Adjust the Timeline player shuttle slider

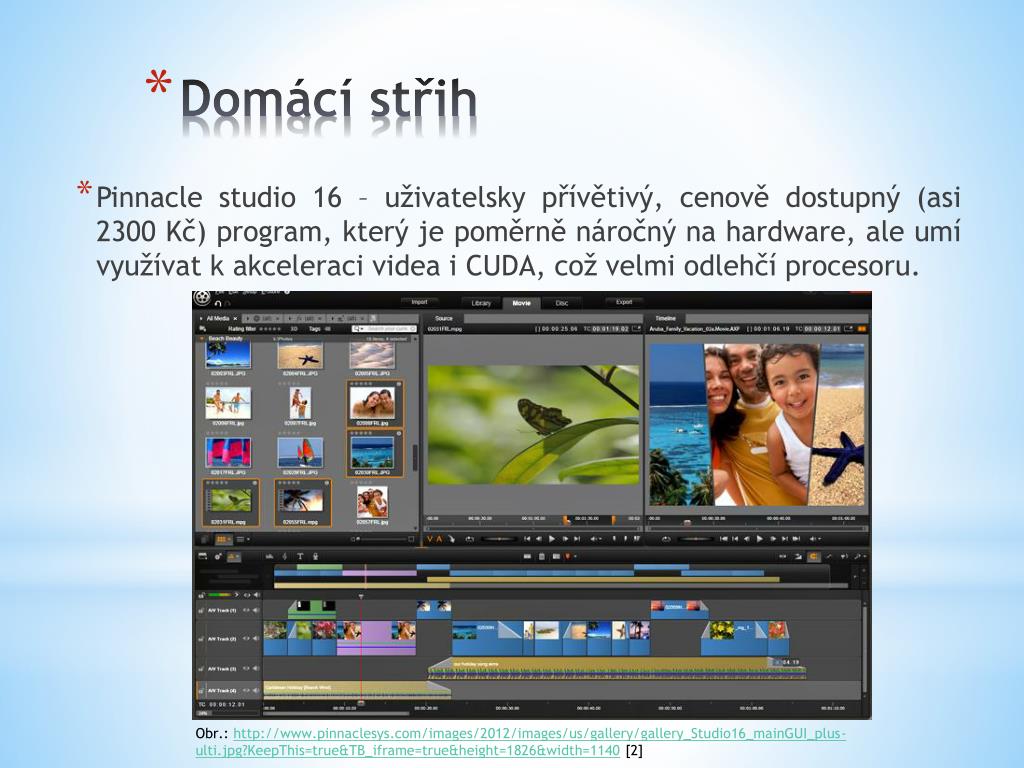click(x=695, y=539)
